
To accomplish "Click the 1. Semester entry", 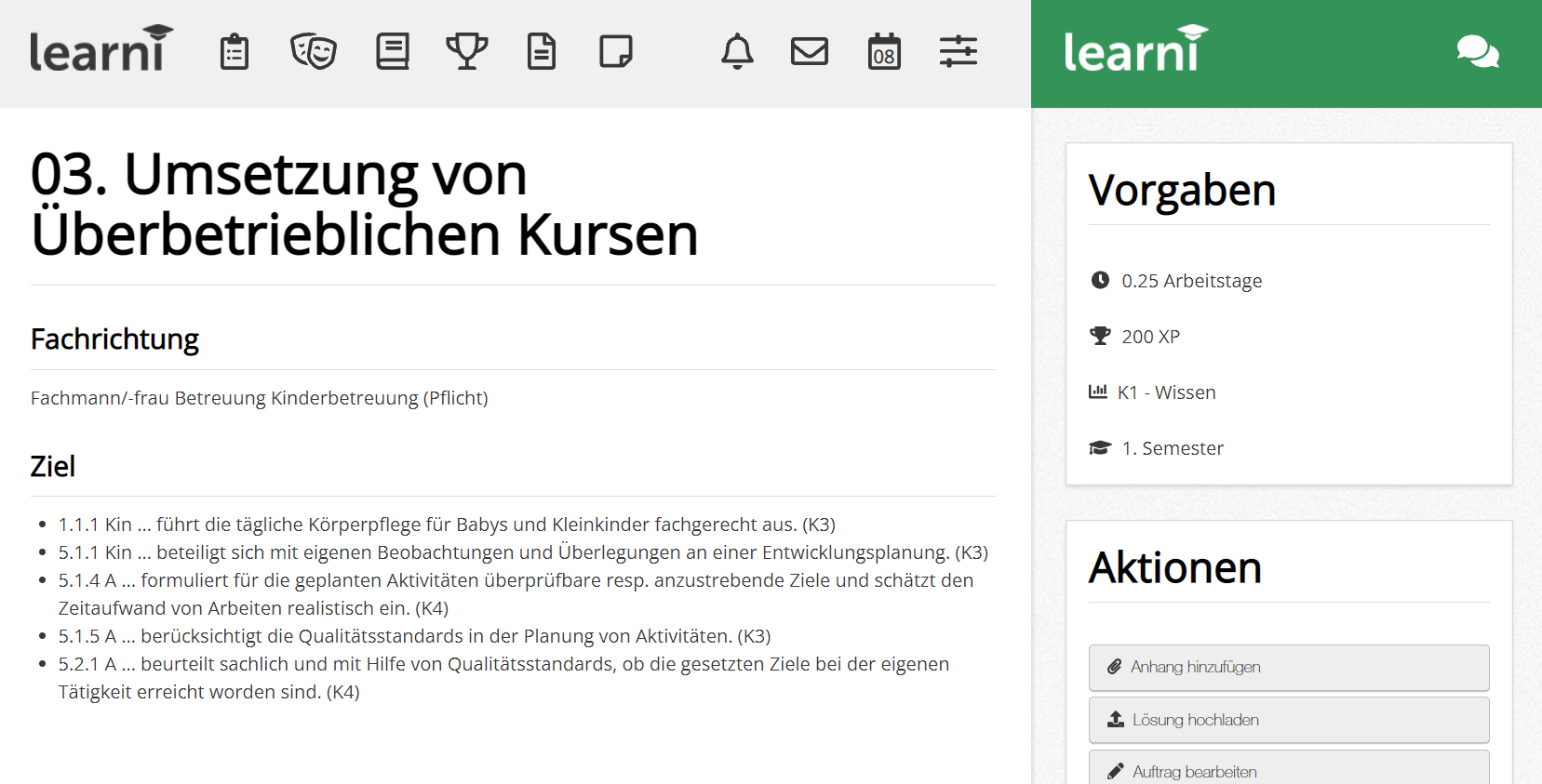I will [x=1173, y=448].
